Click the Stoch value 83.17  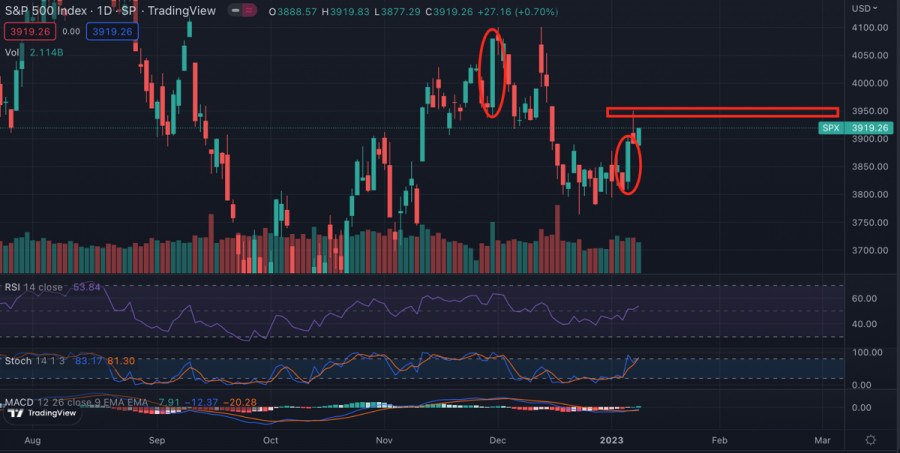pos(91,361)
